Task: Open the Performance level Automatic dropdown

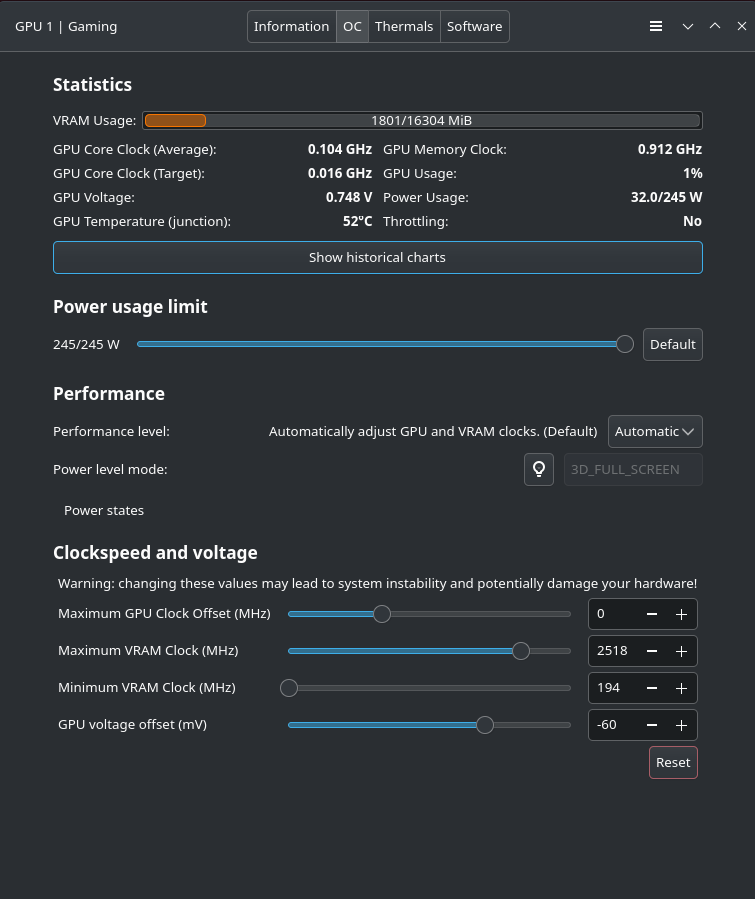Action: [x=655, y=432]
